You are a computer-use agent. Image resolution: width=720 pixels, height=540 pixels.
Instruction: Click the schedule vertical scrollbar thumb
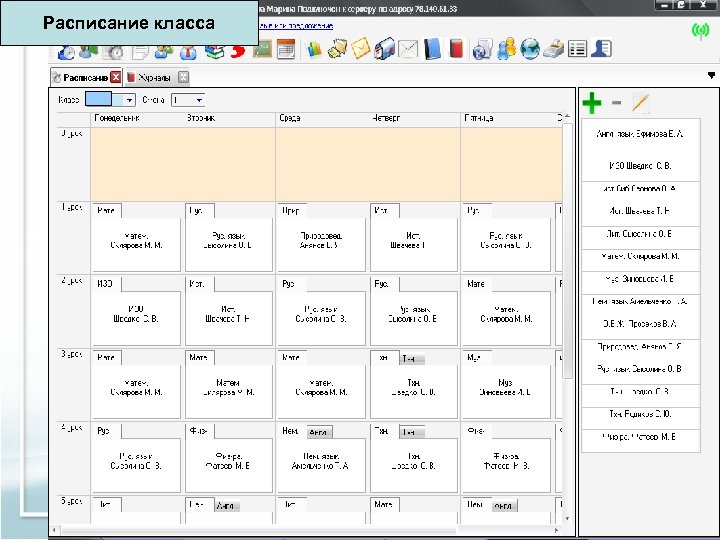click(568, 250)
